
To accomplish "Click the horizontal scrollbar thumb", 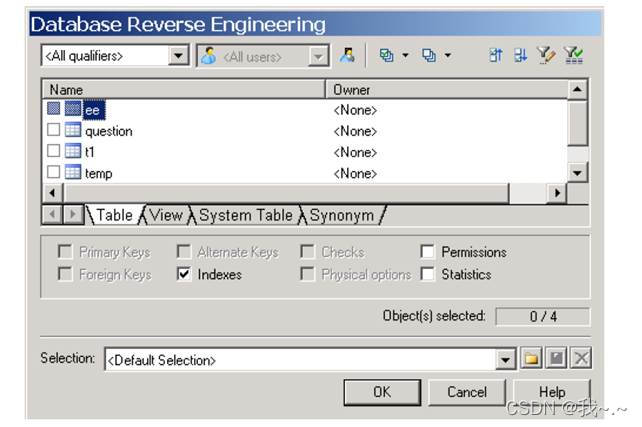I will pyautogui.click(x=285, y=192).
